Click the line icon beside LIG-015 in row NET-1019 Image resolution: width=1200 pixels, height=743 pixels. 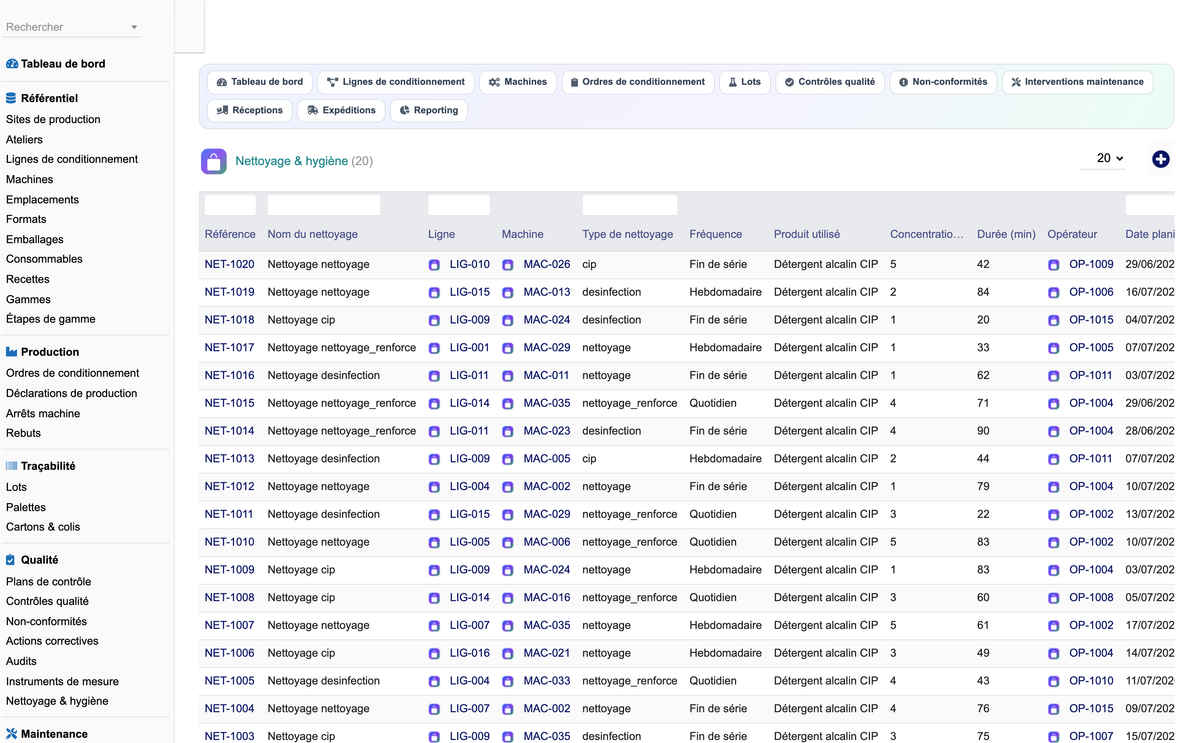tap(434, 293)
